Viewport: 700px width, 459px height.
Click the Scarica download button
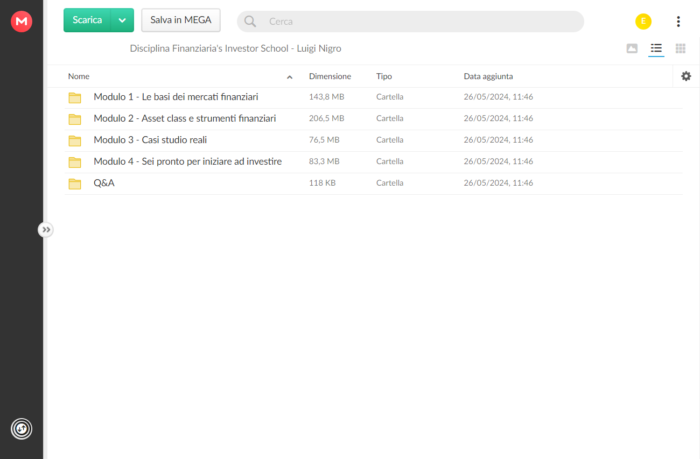click(87, 20)
